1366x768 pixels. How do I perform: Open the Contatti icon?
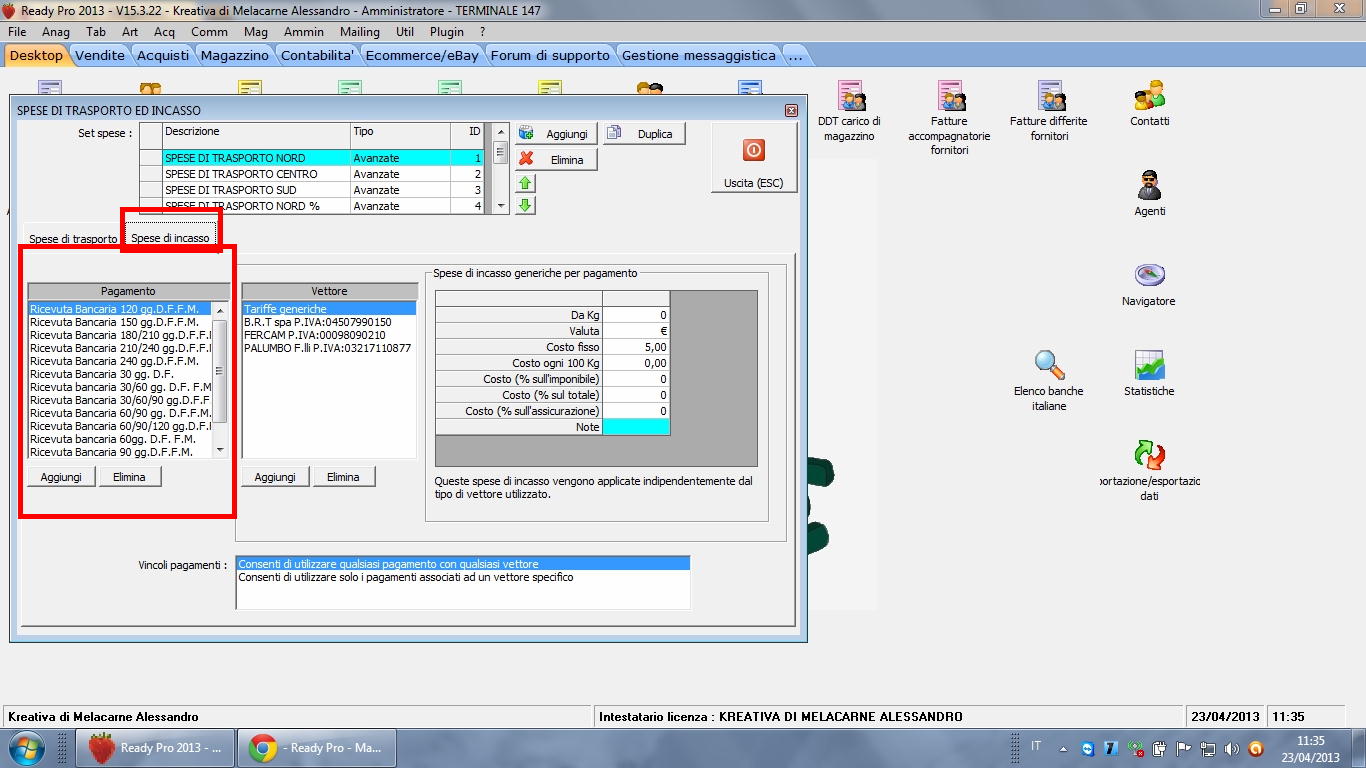[1149, 104]
